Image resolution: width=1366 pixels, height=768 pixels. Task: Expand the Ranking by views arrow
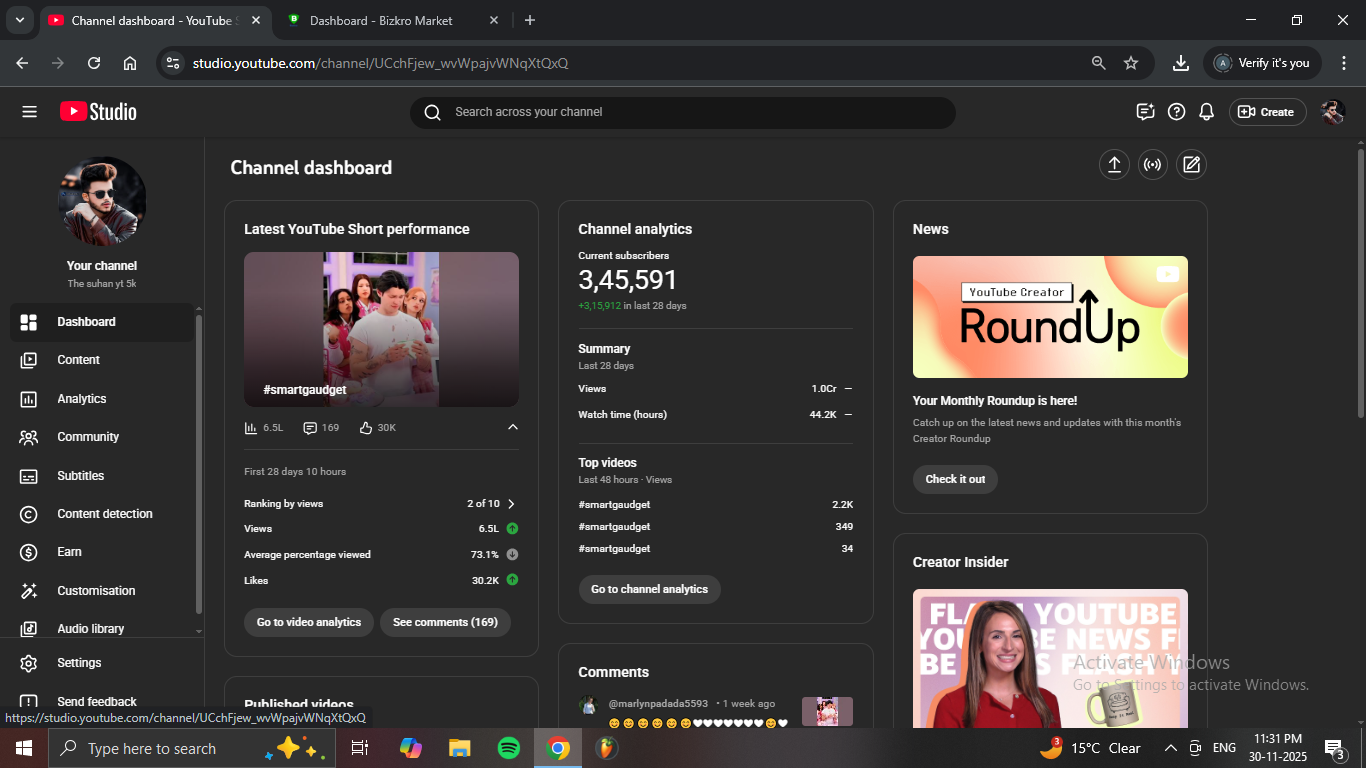click(x=511, y=504)
